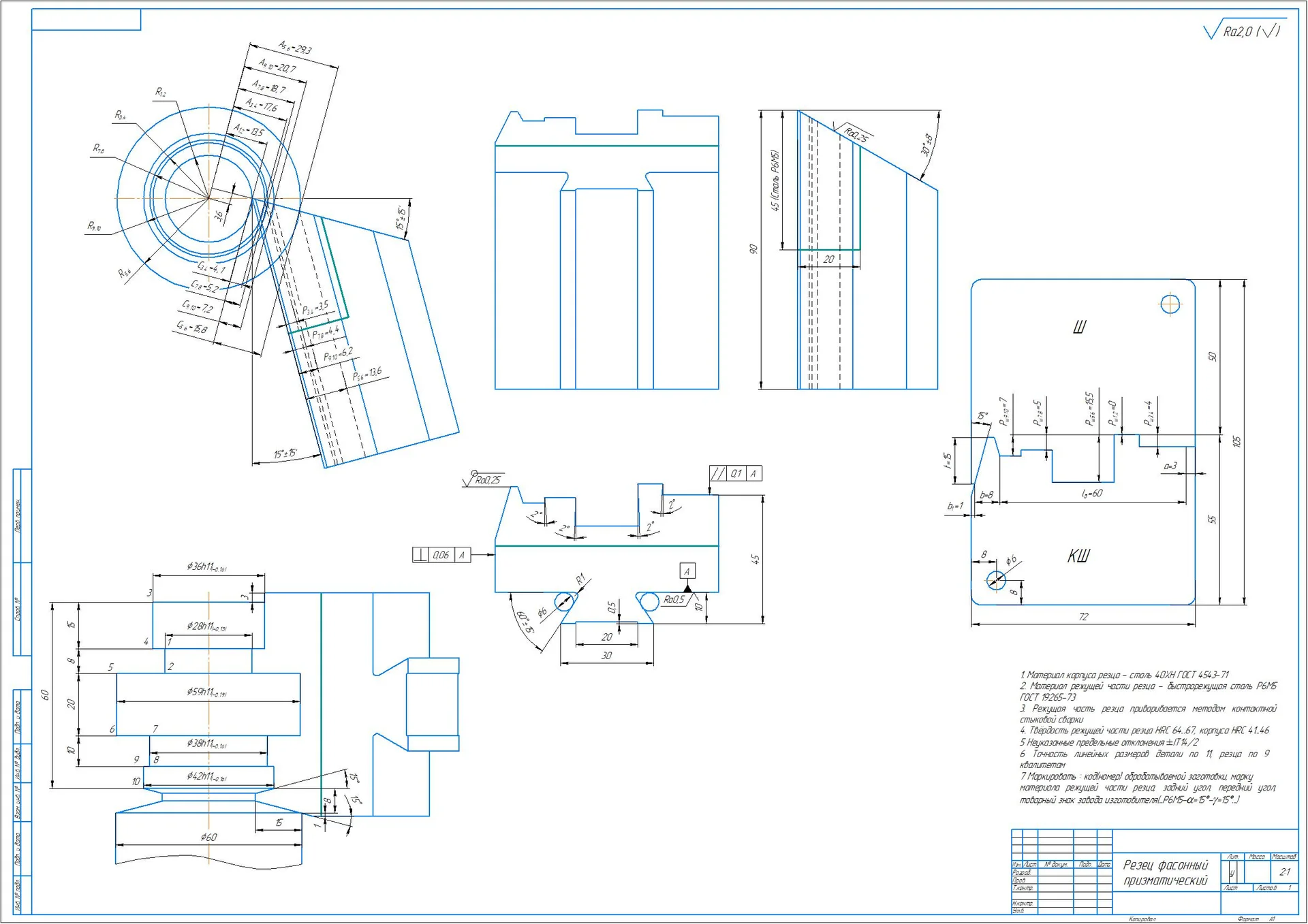This screenshot has height=924, width=1308.
Task: Select the ø36h11 diameter dimension
Action: coord(207,567)
